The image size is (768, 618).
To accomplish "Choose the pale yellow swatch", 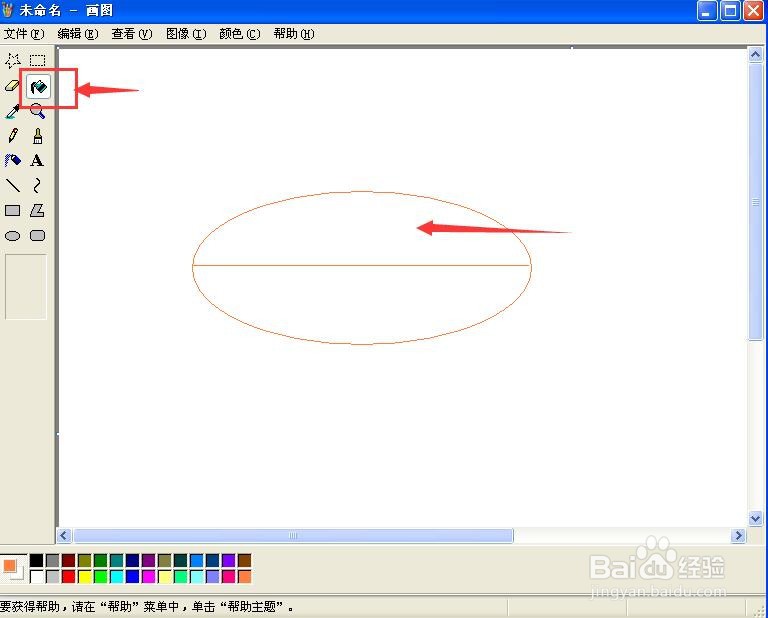I will click(x=165, y=576).
